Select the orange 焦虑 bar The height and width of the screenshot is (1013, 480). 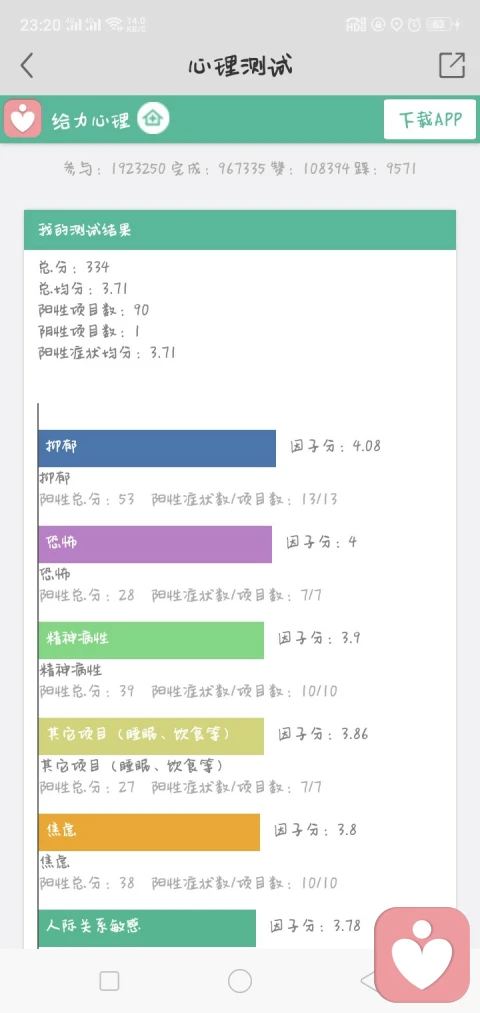[149, 832]
